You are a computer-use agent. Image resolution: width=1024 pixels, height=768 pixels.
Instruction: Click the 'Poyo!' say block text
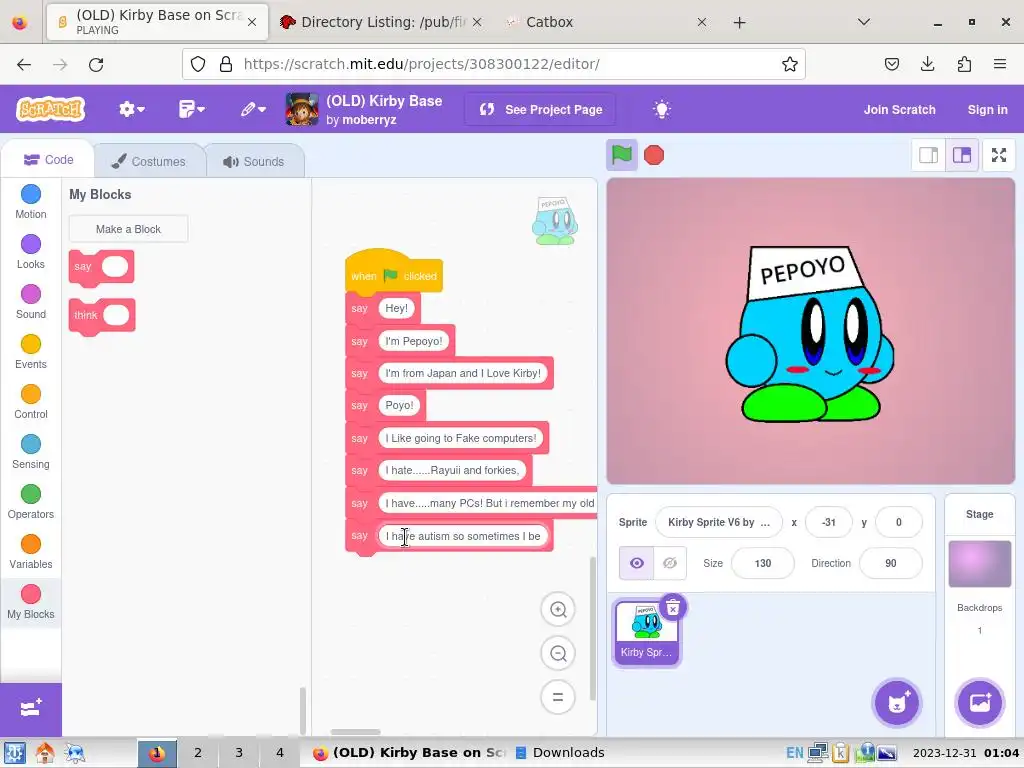(399, 406)
